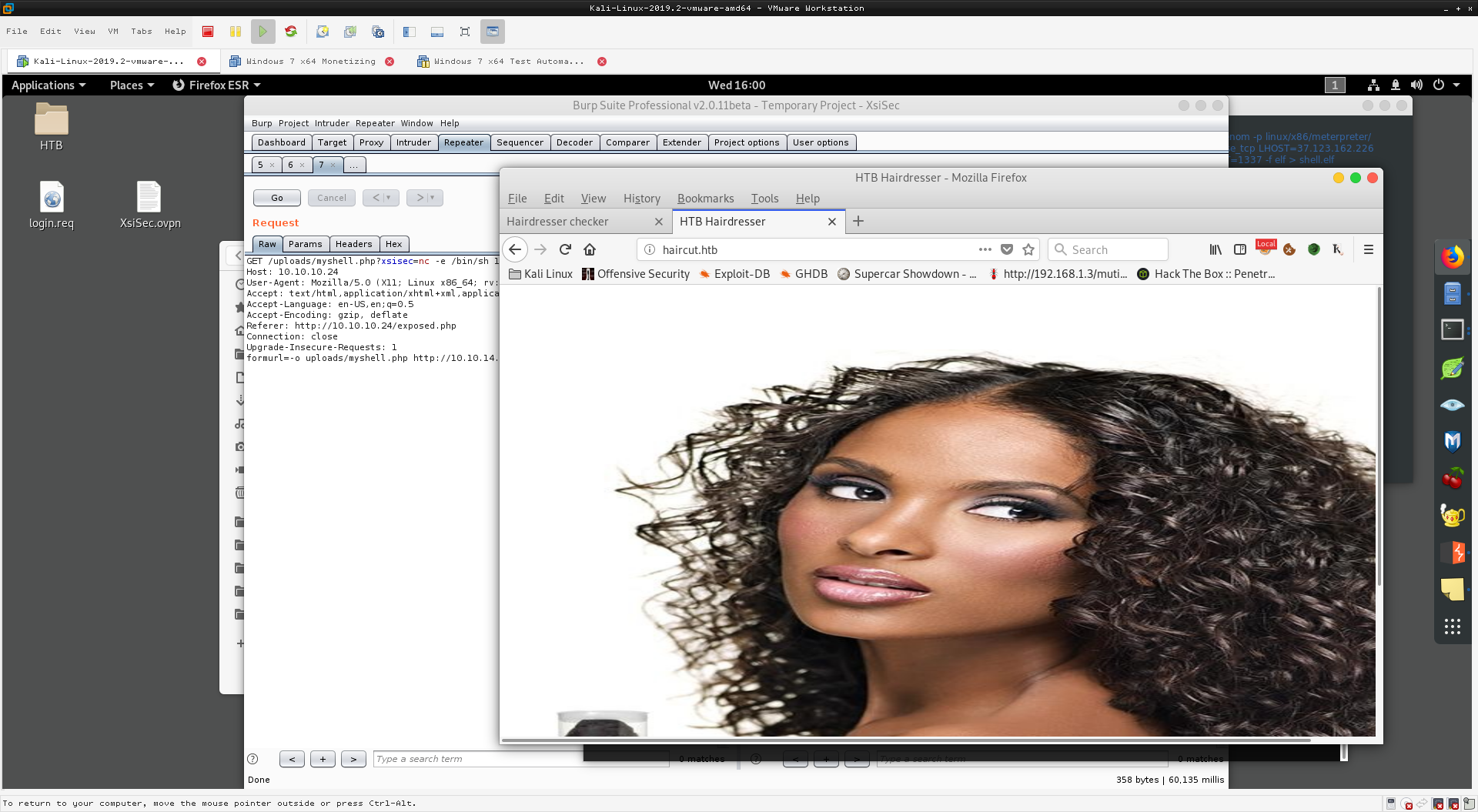Toggle Firefox sidebars icon
Screen dimensions: 1478x812
(1240, 249)
